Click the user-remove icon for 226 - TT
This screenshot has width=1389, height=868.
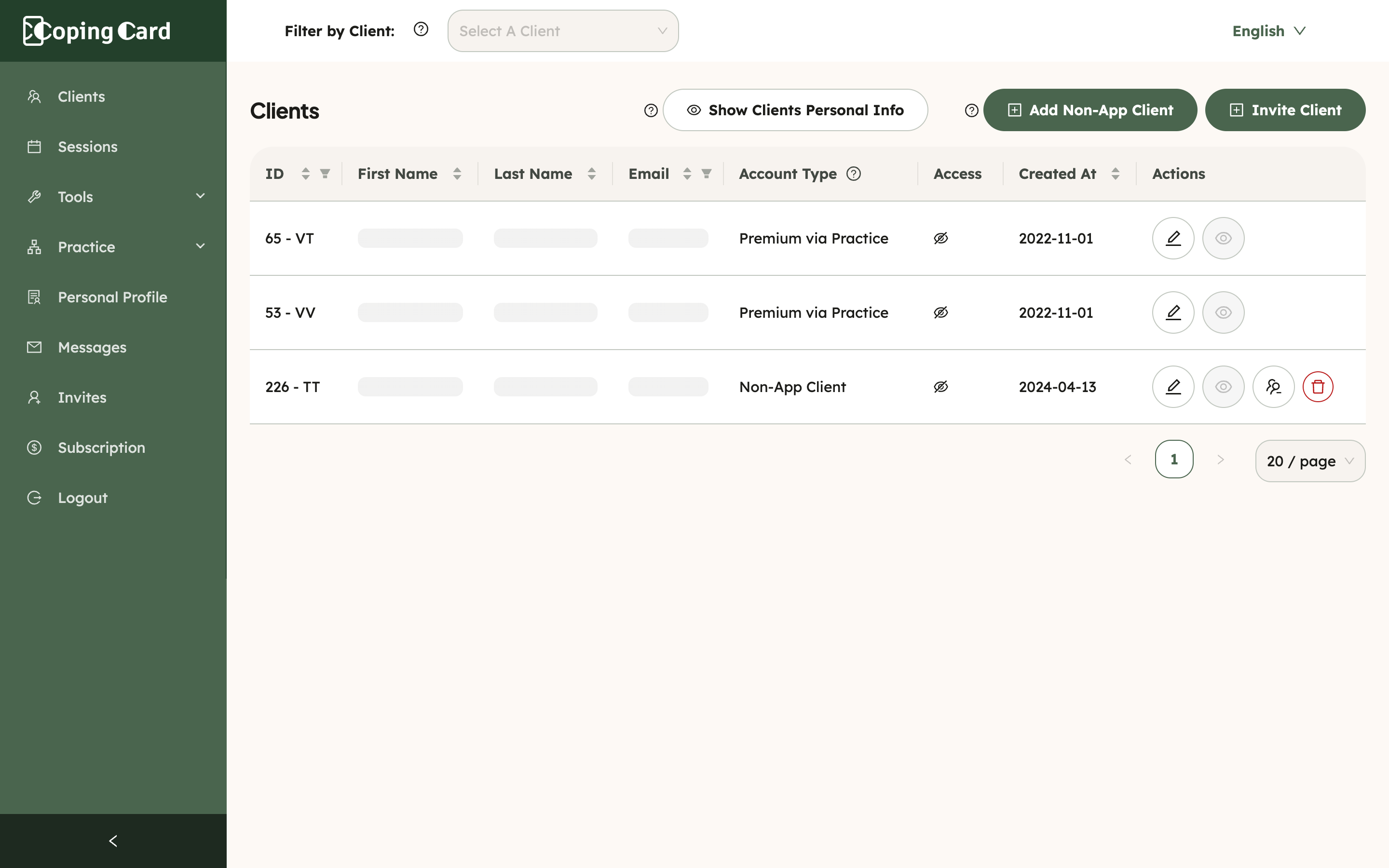(1273, 386)
